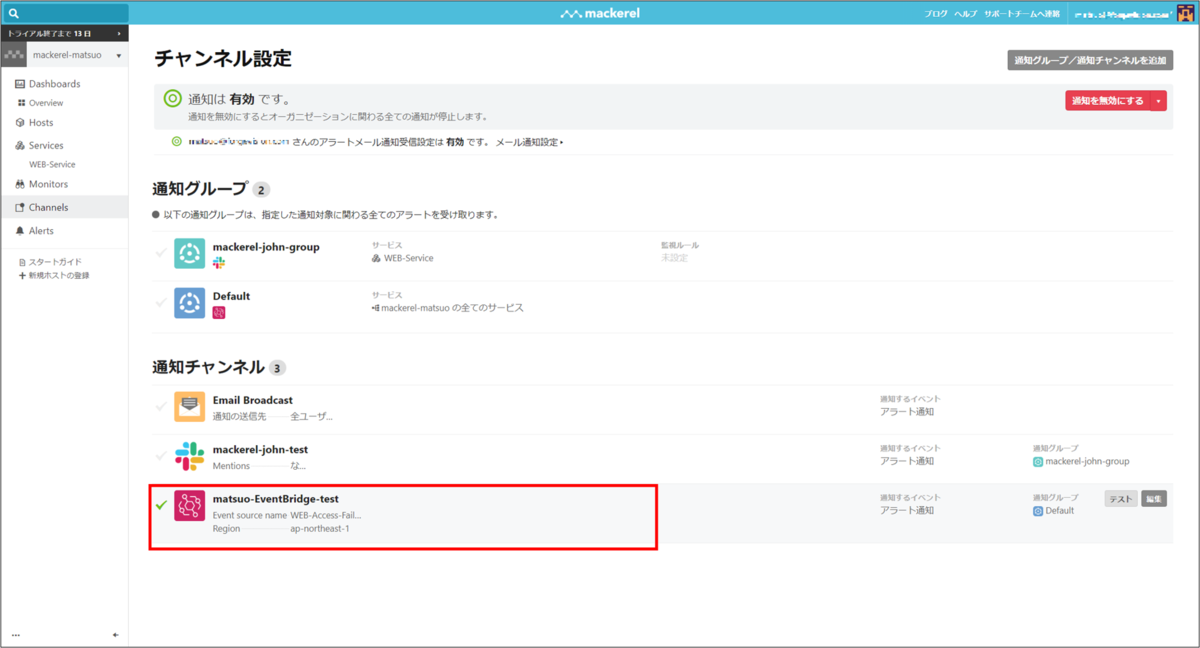The image size is (1200, 648).
Task: Expand the trial remaining days banner
Action: coord(64,33)
